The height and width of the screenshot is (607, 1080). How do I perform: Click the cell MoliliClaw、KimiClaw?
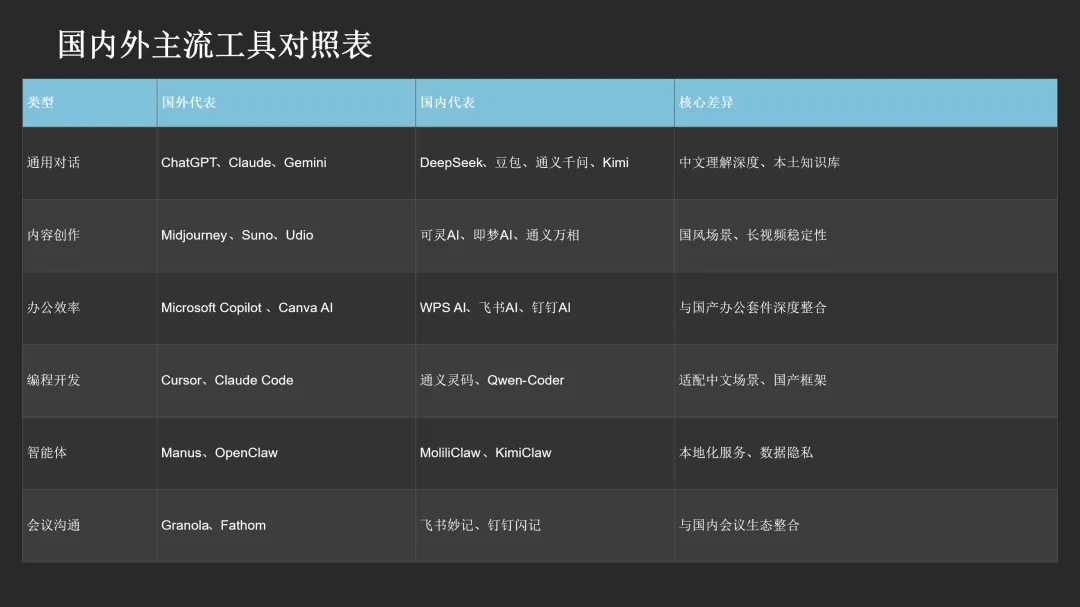click(x=545, y=453)
